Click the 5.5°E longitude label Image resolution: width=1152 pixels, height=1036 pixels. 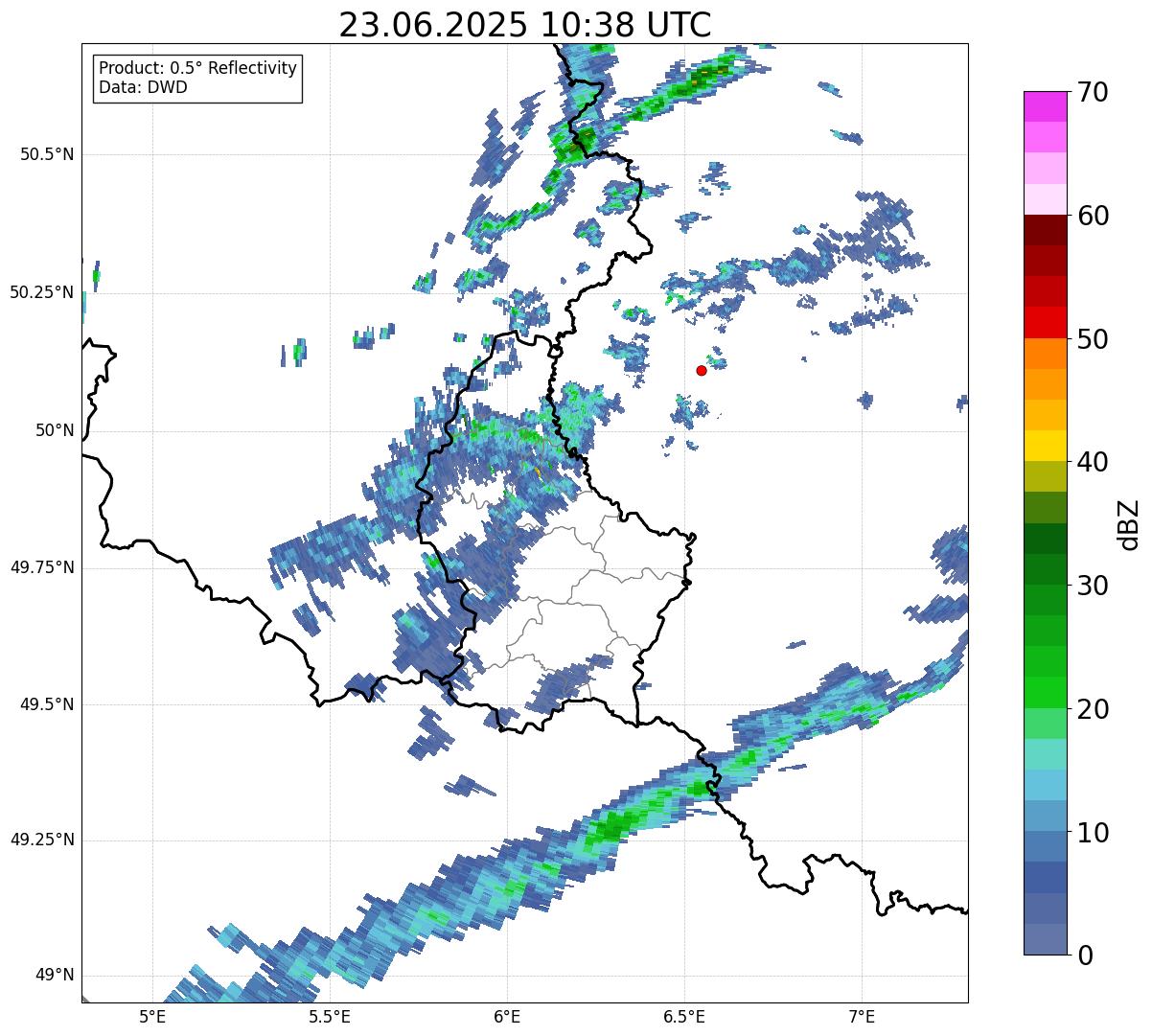[330, 1016]
